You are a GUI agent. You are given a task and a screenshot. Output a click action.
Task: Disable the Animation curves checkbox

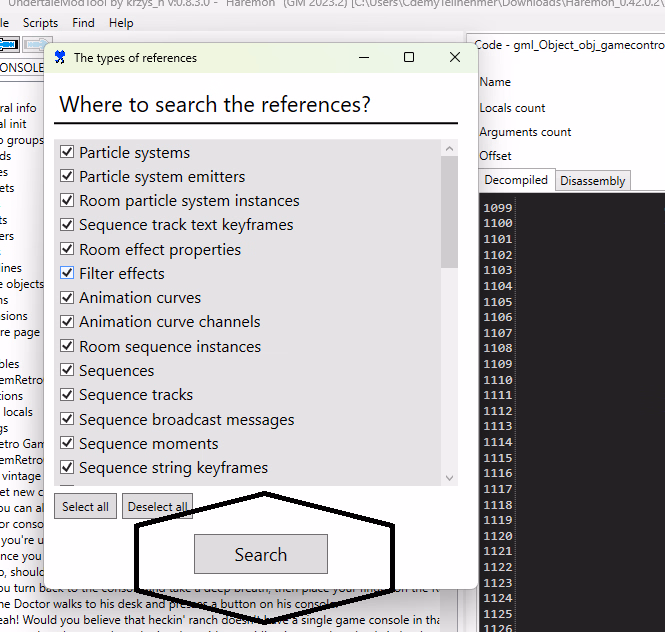(x=68, y=297)
